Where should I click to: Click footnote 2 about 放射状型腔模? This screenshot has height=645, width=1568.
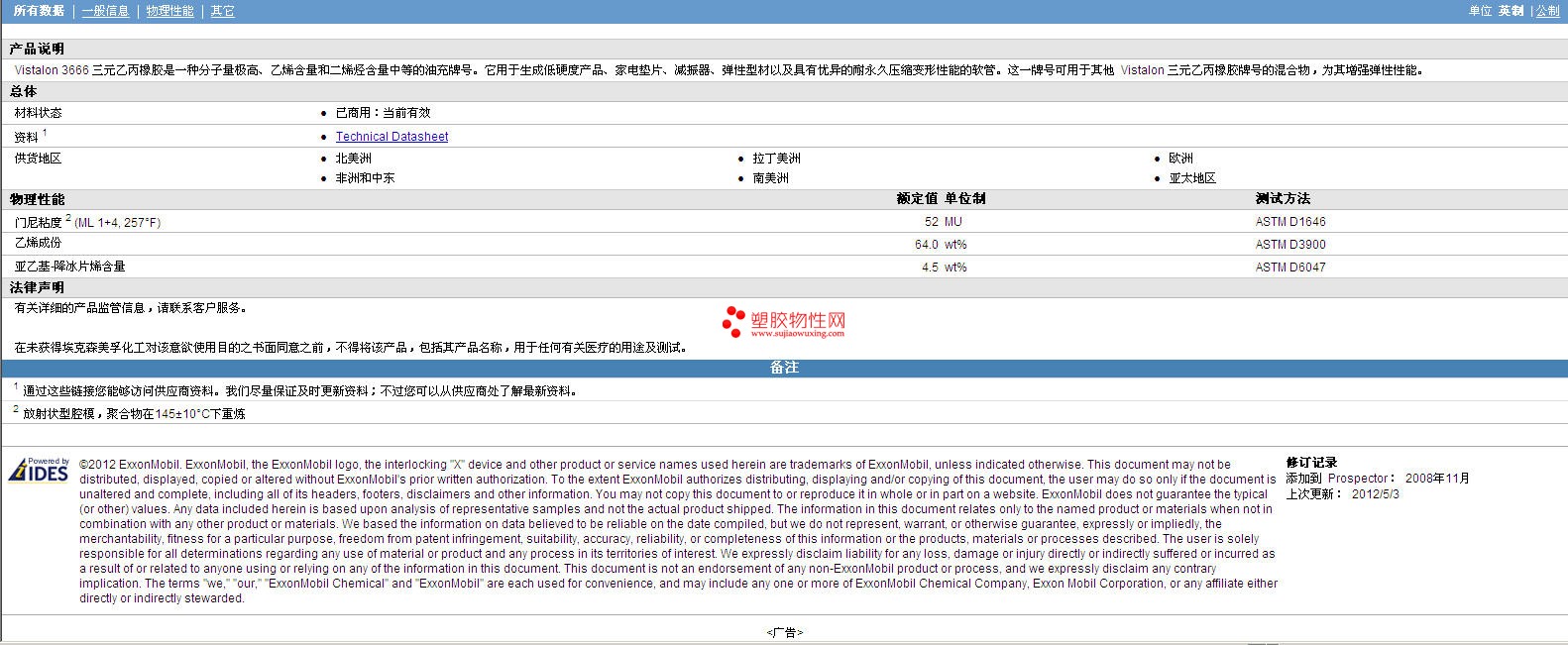[x=129, y=413]
